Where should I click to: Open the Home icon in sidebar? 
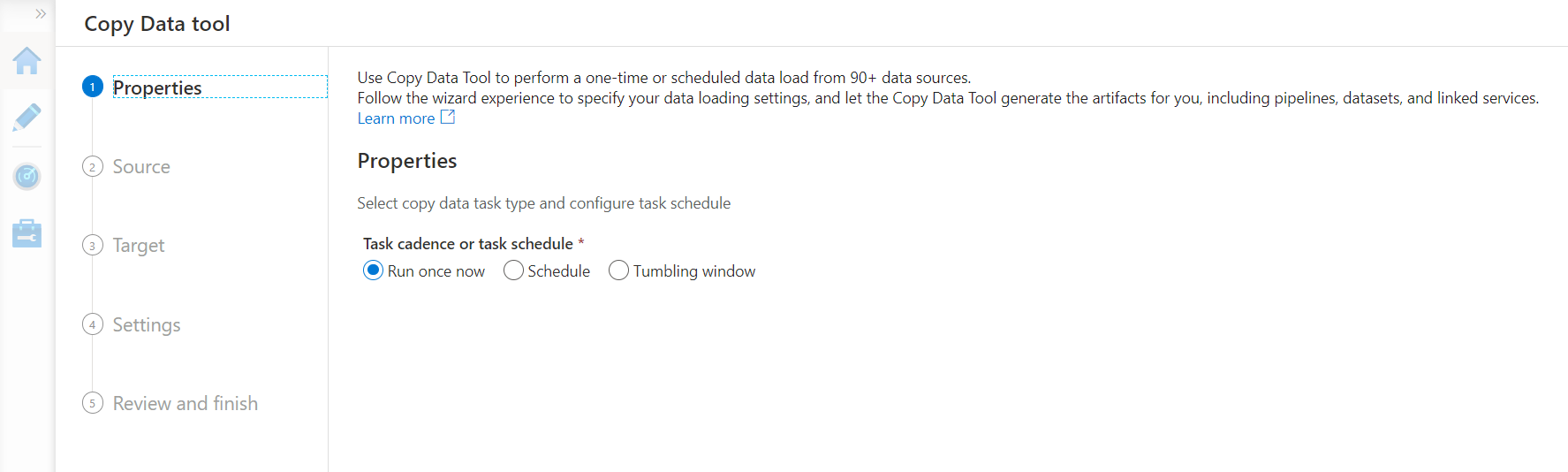(27, 61)
